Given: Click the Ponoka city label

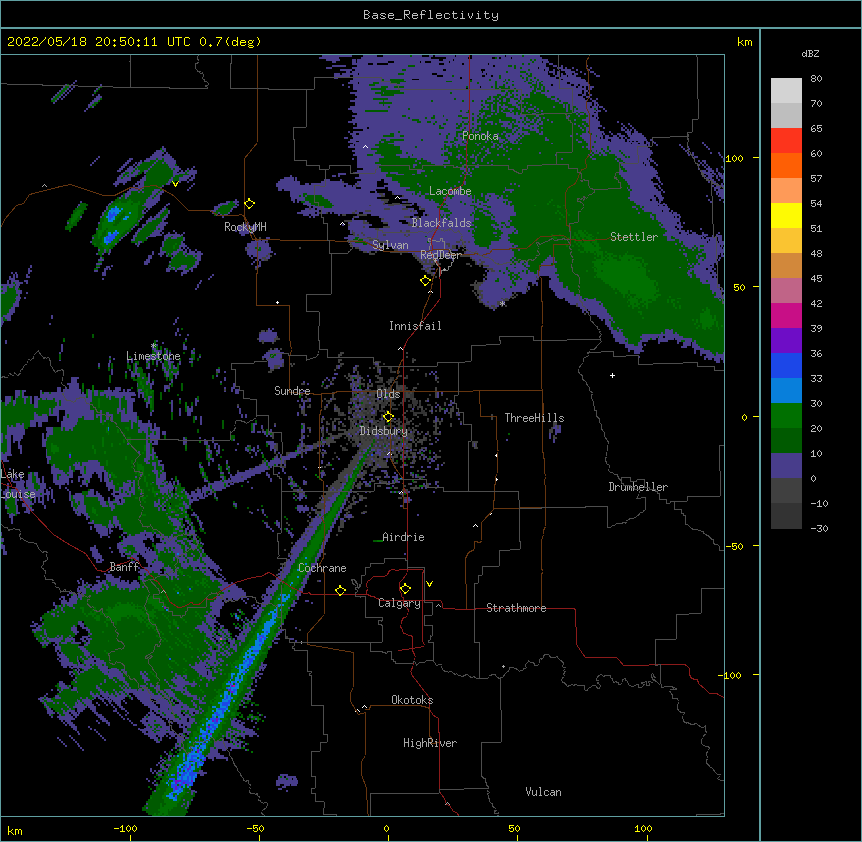Looking at the screenshot, I should (x=480, y=136).
